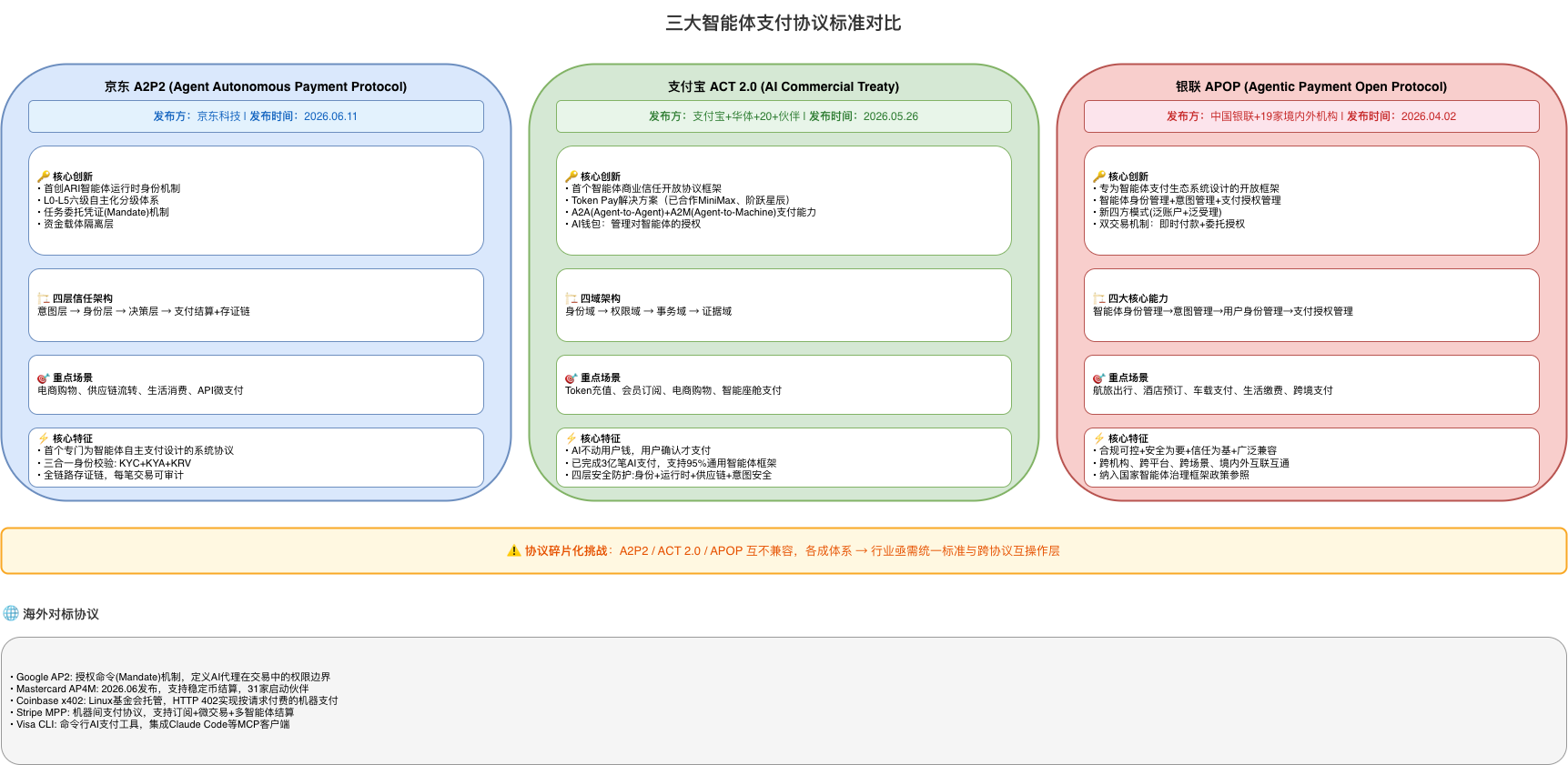Click the architecture icon beside 四层信任架构
This screenshot has height=765, width=1568.
point(44,298)
